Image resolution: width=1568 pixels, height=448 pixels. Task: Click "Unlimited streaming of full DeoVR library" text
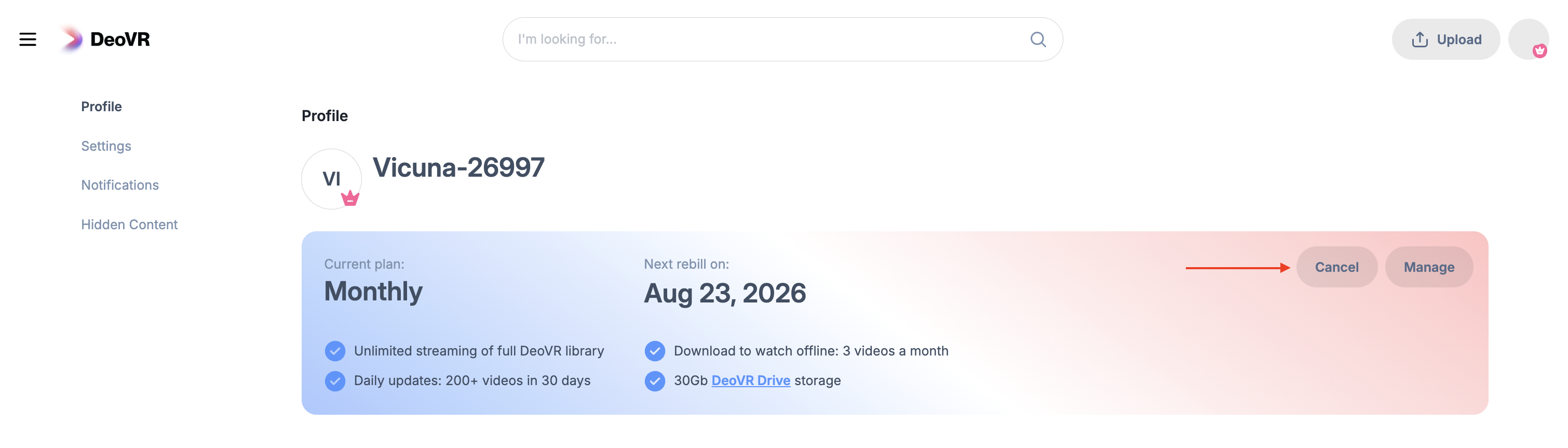click(x=479, y=352)
